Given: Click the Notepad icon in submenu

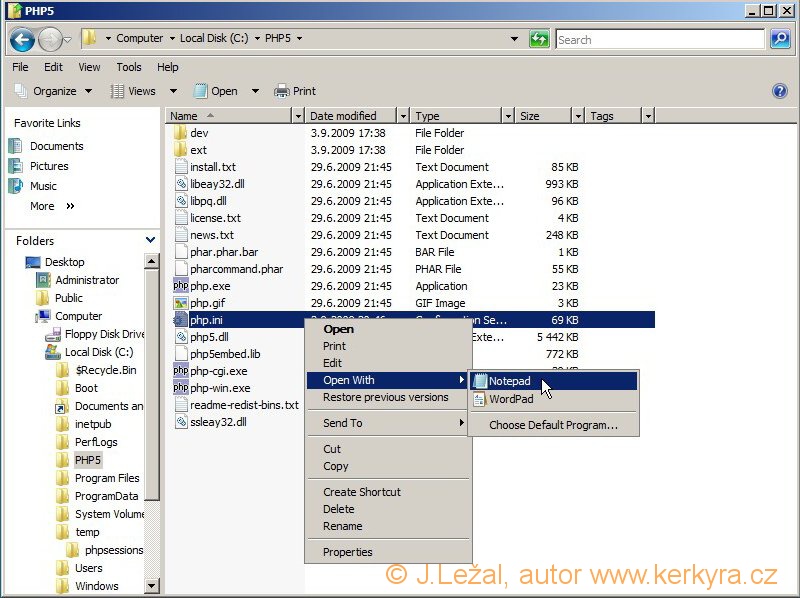Looking at the screenshot, I should click(479, 381).
